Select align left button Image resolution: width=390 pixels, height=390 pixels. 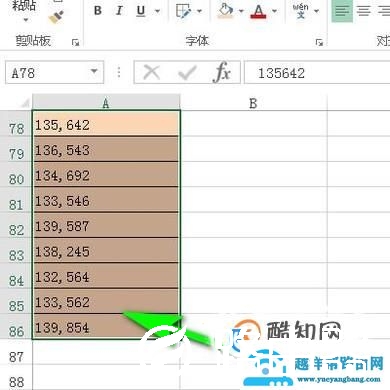click(342, 11)
